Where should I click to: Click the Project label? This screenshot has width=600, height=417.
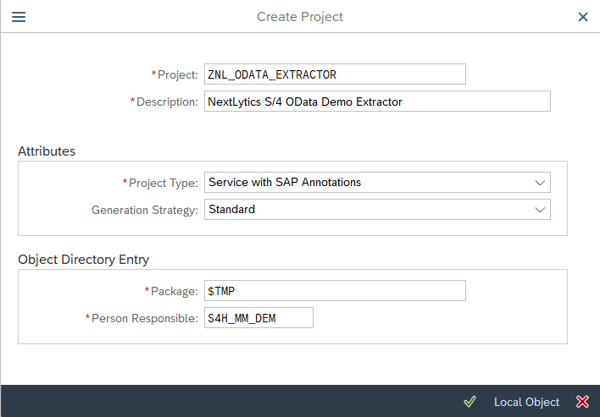178,75
